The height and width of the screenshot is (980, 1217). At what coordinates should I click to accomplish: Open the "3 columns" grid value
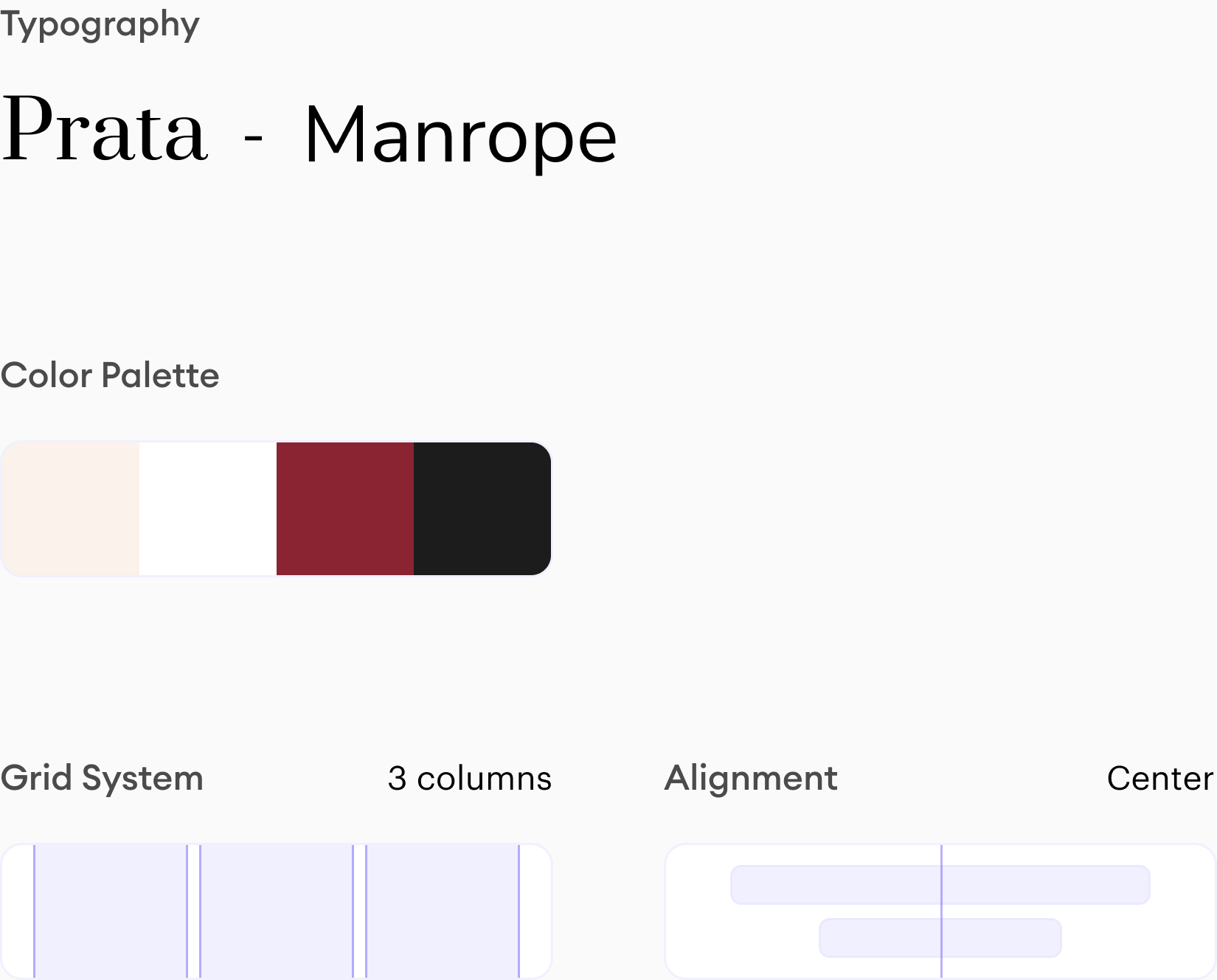[x=469, y=779]
